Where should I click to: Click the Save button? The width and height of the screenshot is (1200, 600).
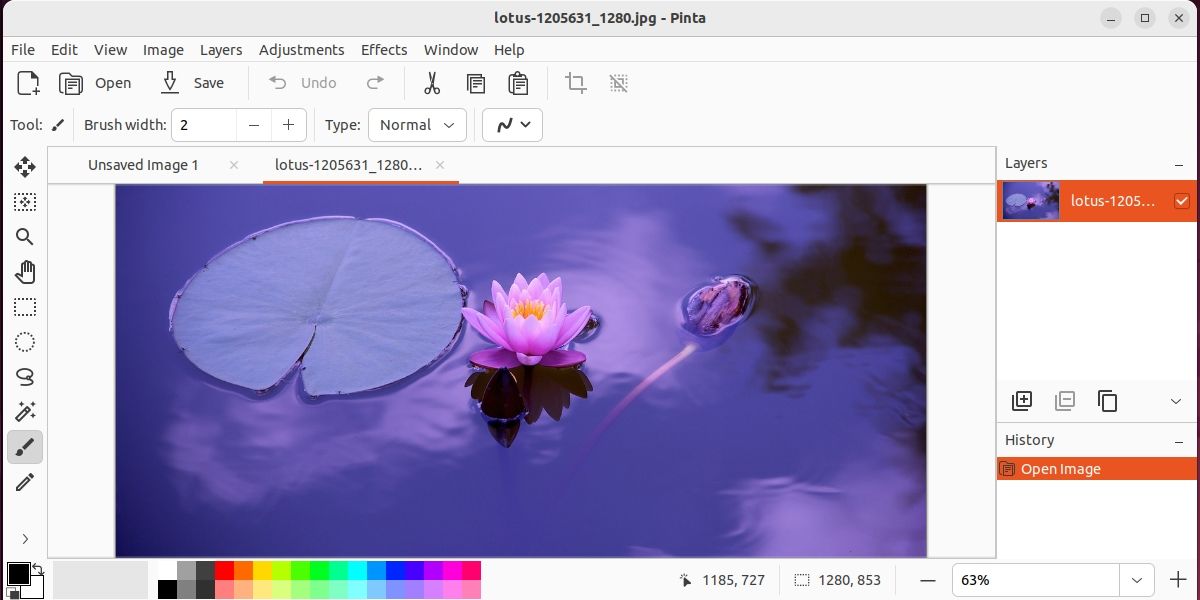point(193,83)
